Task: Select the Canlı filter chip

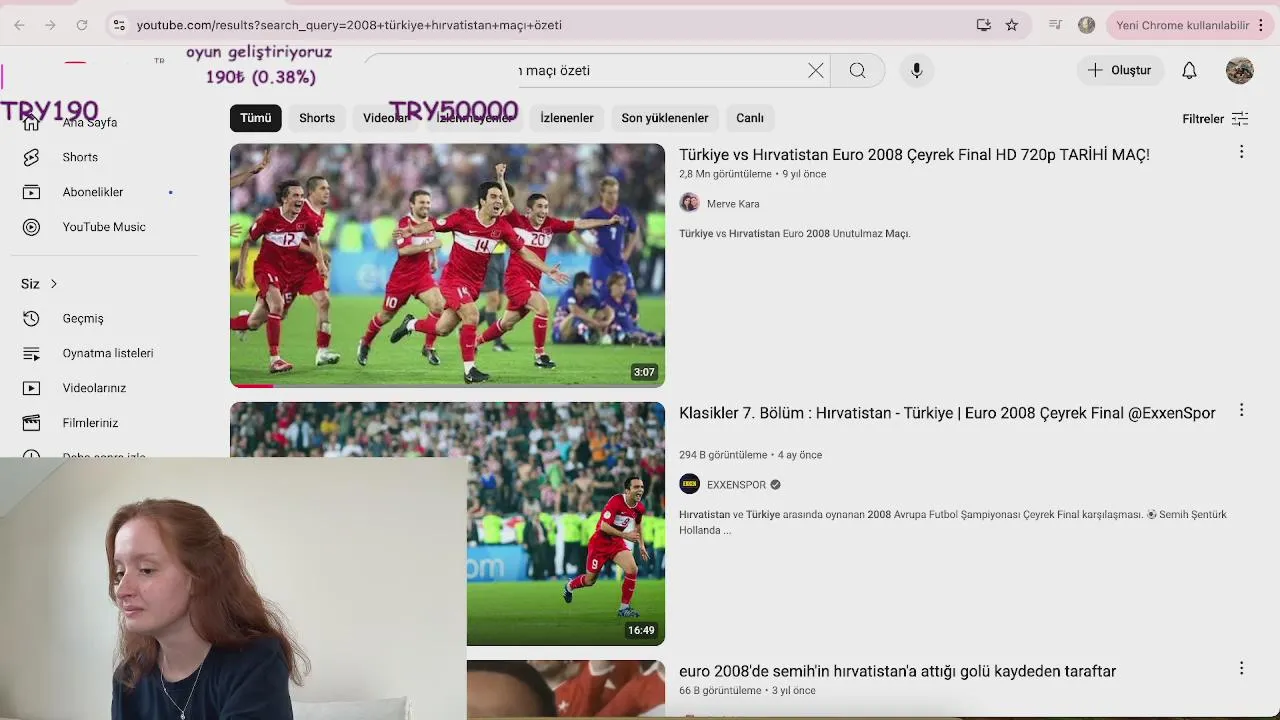Action: pos(750,118)
